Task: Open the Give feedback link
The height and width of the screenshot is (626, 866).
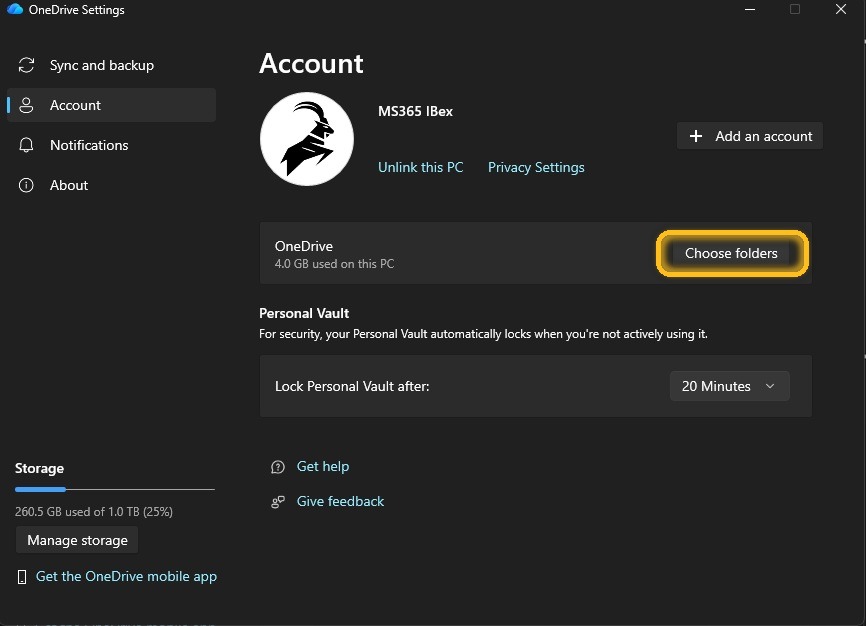Action: pyautogui.click(x=340, y=501)
